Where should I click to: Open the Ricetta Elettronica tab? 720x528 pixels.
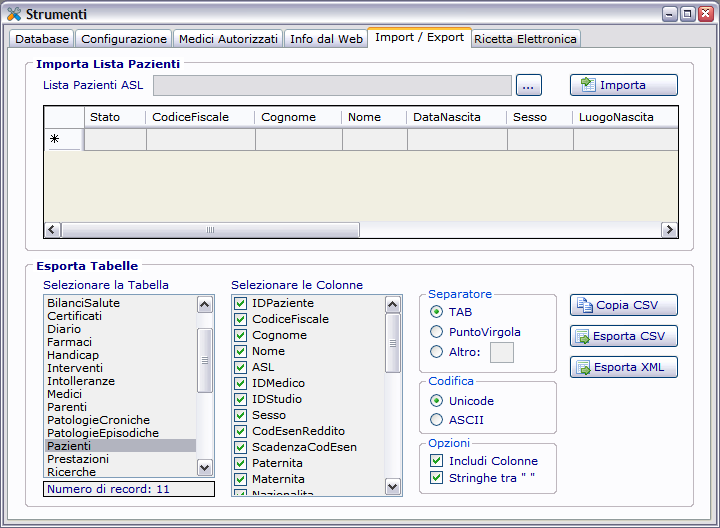click(525, 39)
